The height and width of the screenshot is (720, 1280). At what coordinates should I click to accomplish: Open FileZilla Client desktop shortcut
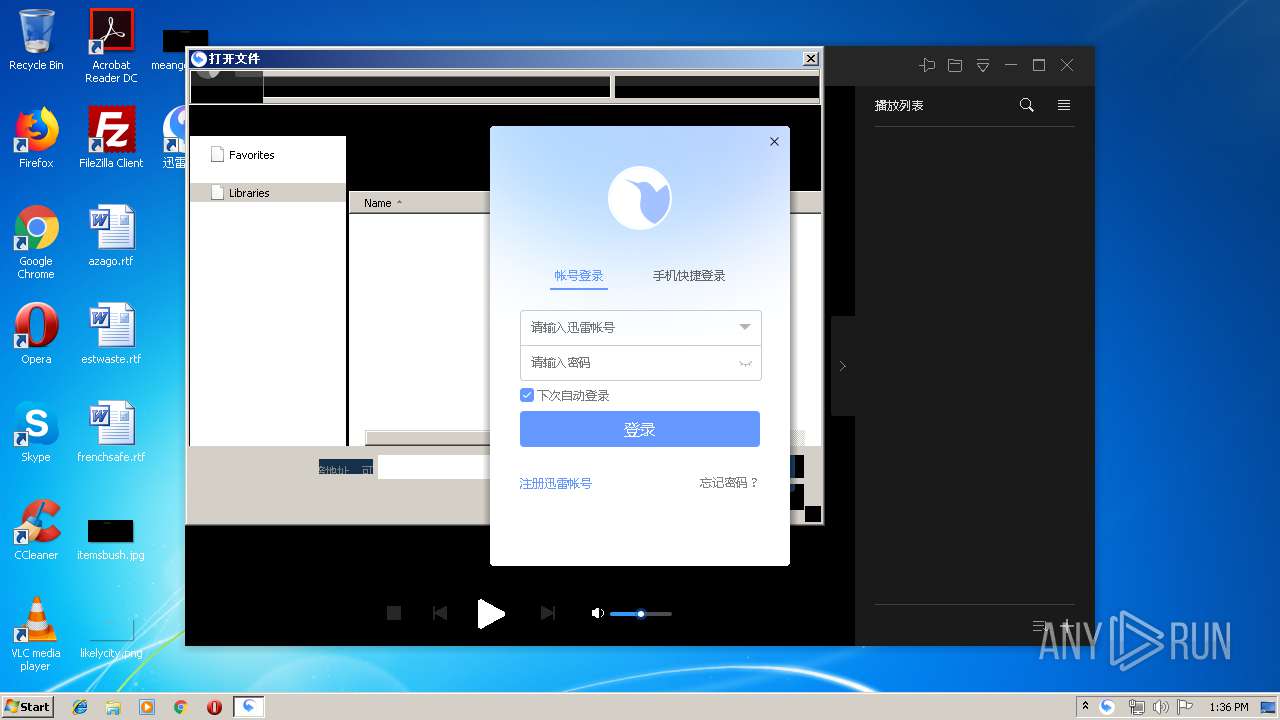coord(111,138)
